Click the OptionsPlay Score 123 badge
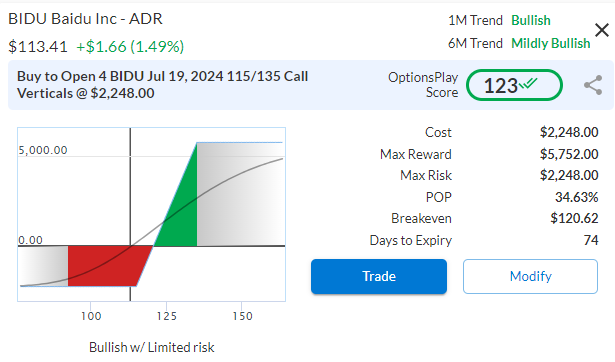This screenshot has width=615, height=362. 514,85
